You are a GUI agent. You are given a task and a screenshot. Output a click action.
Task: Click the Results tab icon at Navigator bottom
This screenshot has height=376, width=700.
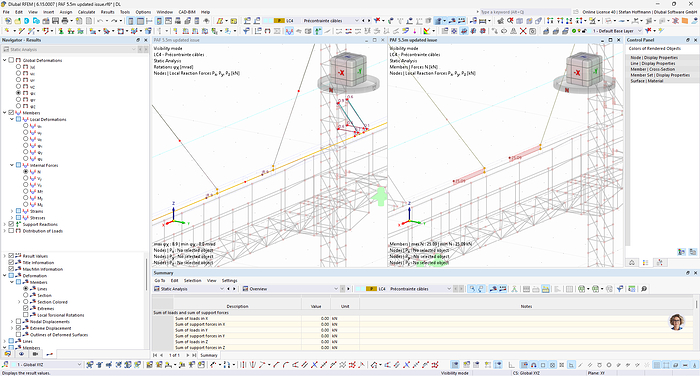click(49, 354)
